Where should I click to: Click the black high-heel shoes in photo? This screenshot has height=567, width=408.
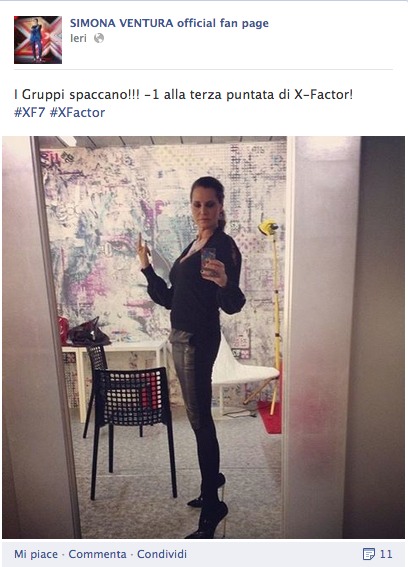point(208,510)
